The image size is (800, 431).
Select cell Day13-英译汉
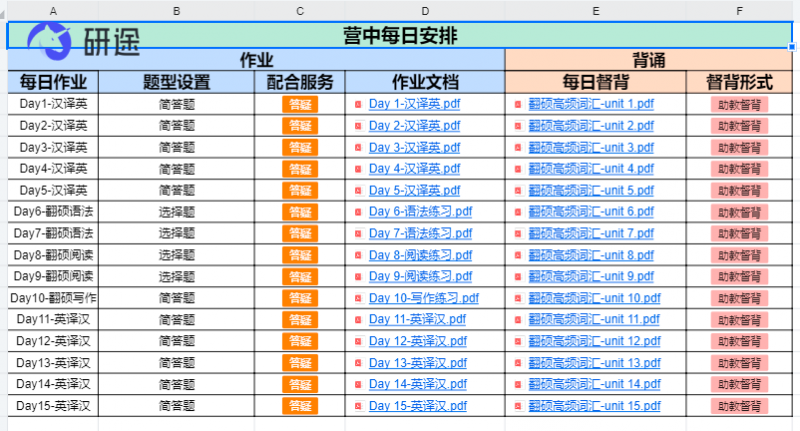[x=53, y=363]
